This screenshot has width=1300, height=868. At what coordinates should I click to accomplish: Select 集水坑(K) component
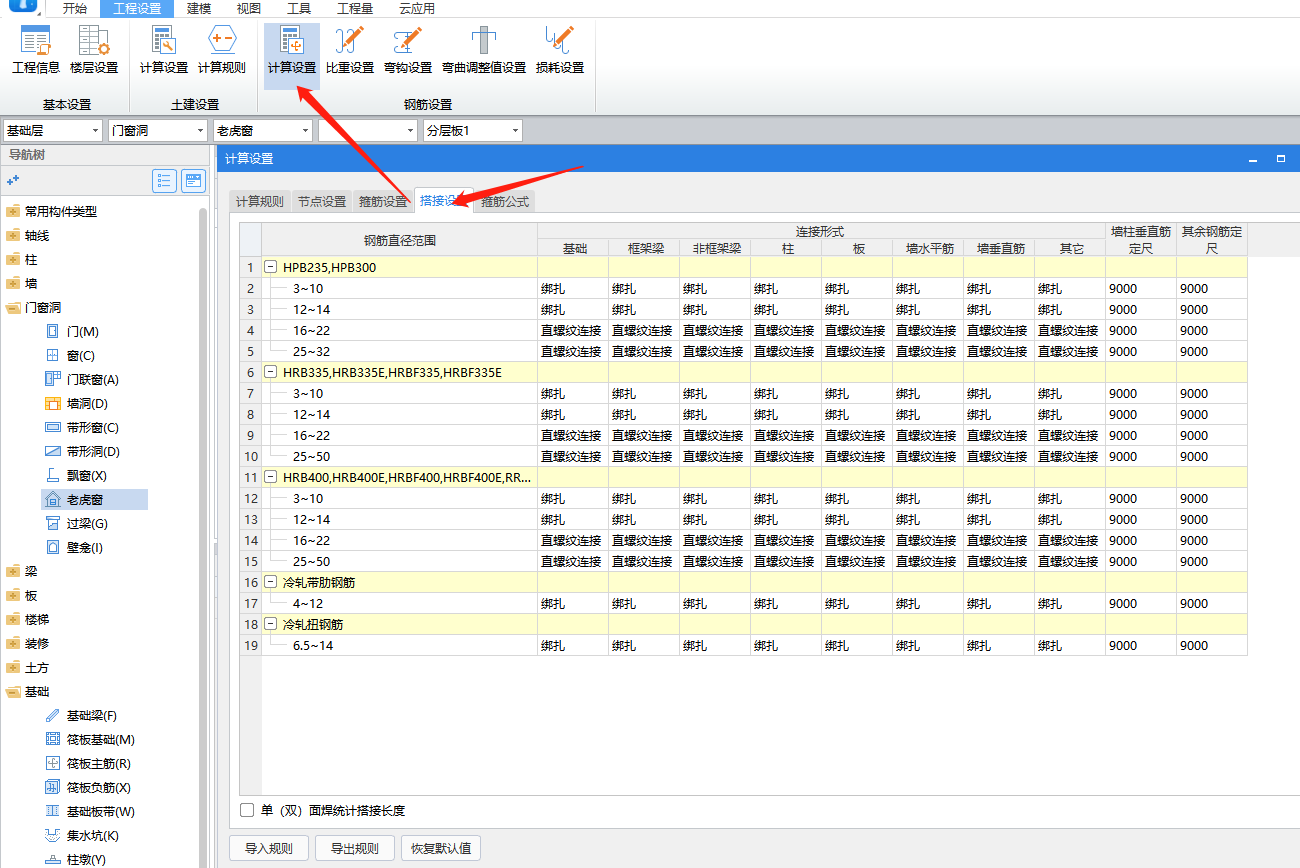(82, 836)
